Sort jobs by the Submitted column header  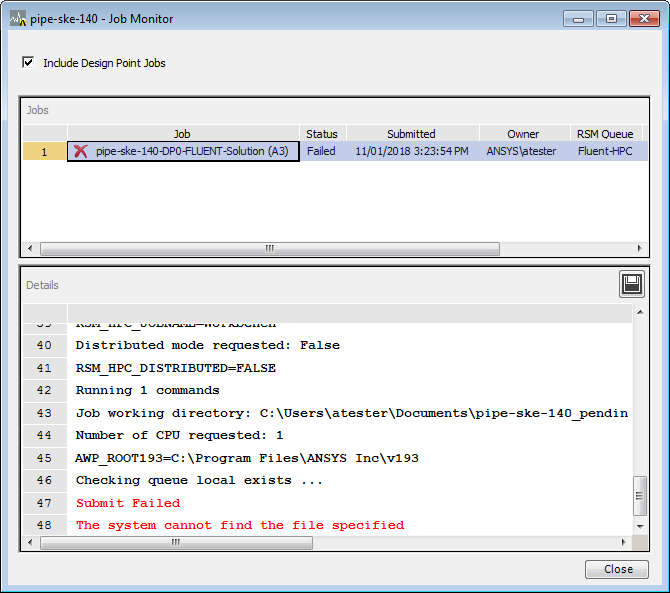[412, 134]
